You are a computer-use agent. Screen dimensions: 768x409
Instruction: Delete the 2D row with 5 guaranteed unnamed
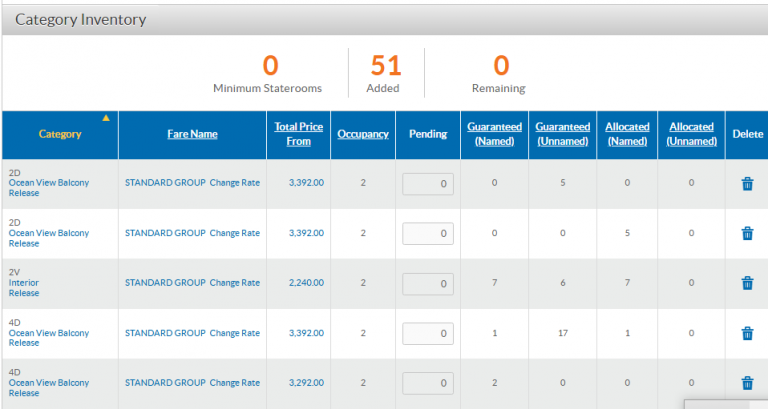pos(747,184)
